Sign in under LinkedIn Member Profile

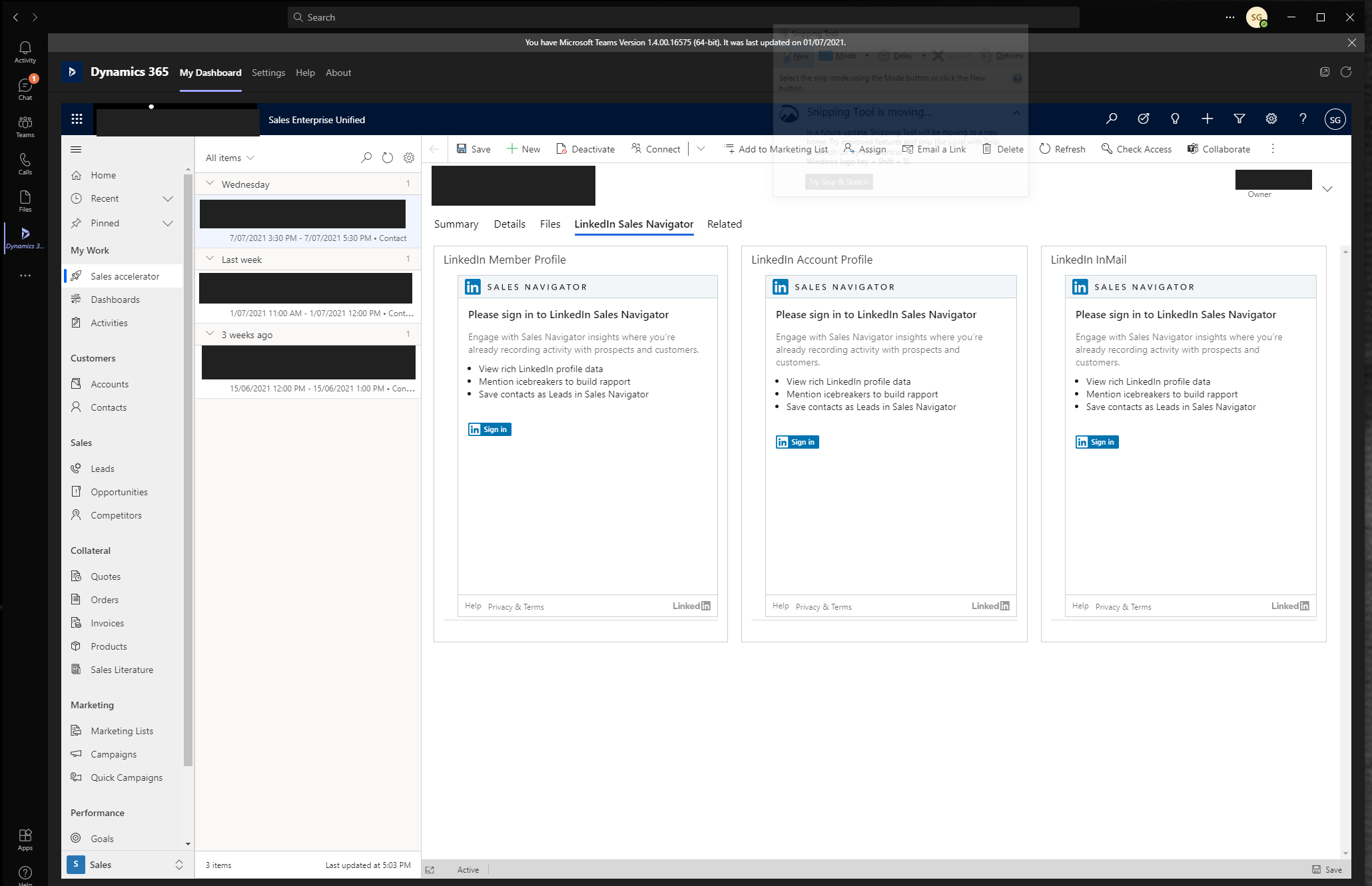tap(490, 429)
